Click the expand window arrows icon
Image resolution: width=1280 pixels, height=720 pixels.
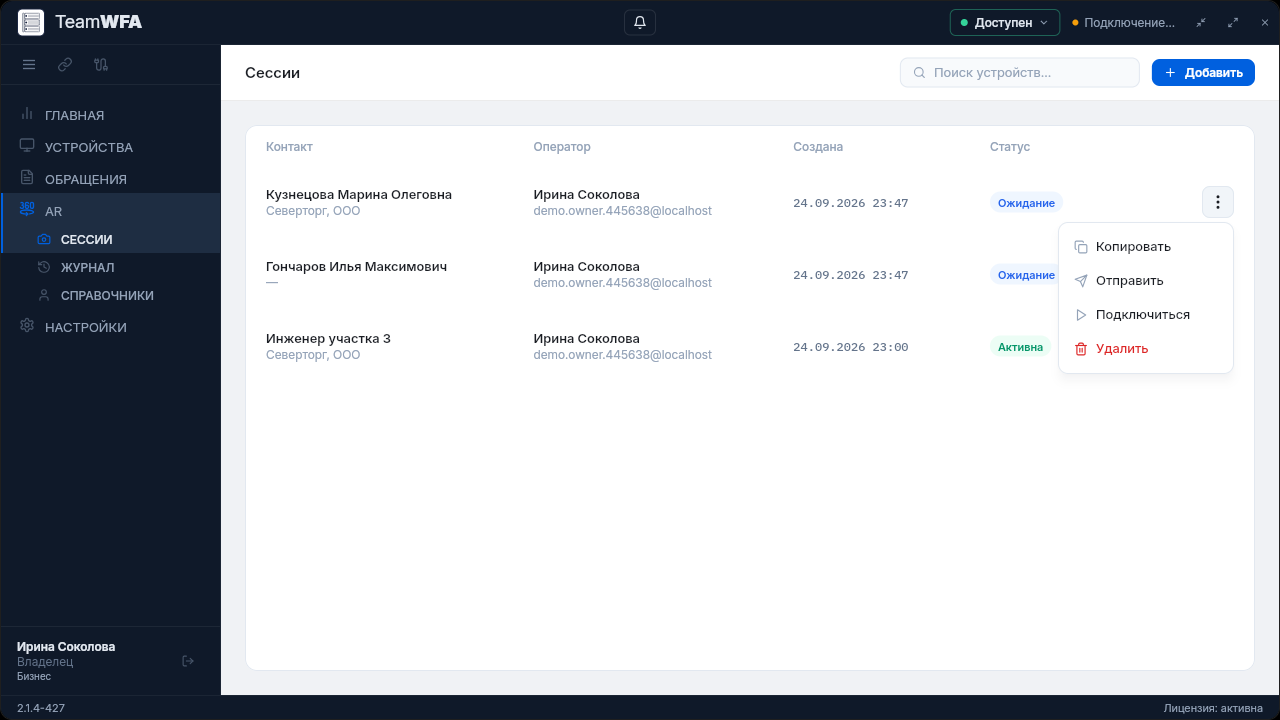coord(1233,22)
